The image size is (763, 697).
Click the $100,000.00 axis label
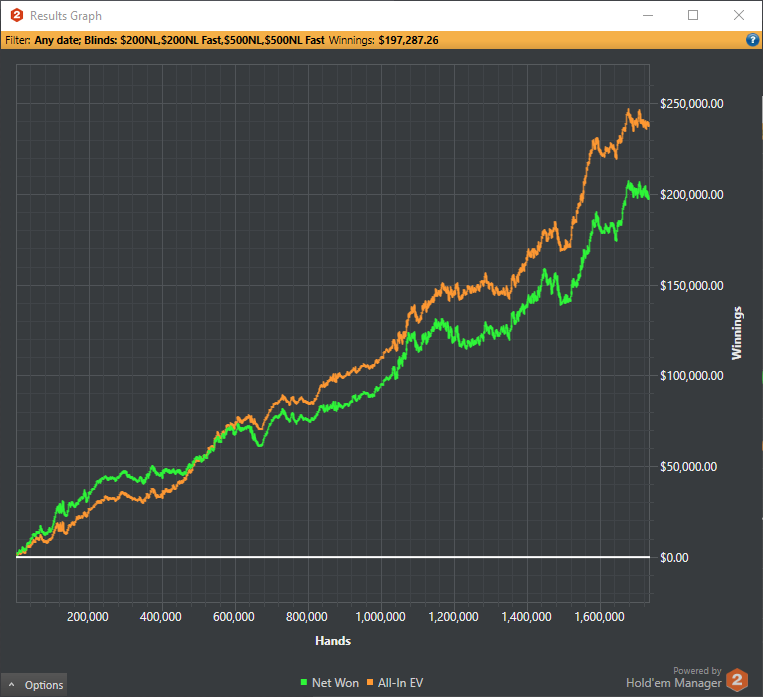point(691,376)
